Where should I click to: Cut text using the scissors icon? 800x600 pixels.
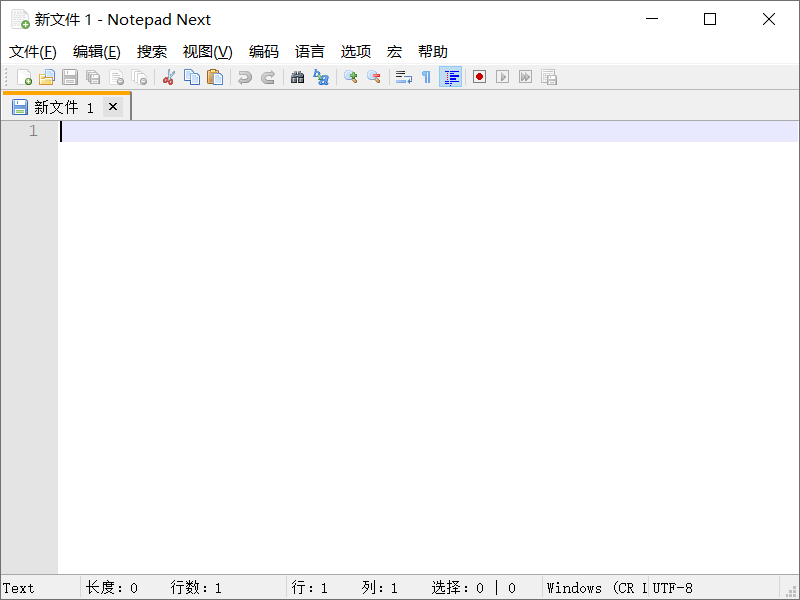168,77
